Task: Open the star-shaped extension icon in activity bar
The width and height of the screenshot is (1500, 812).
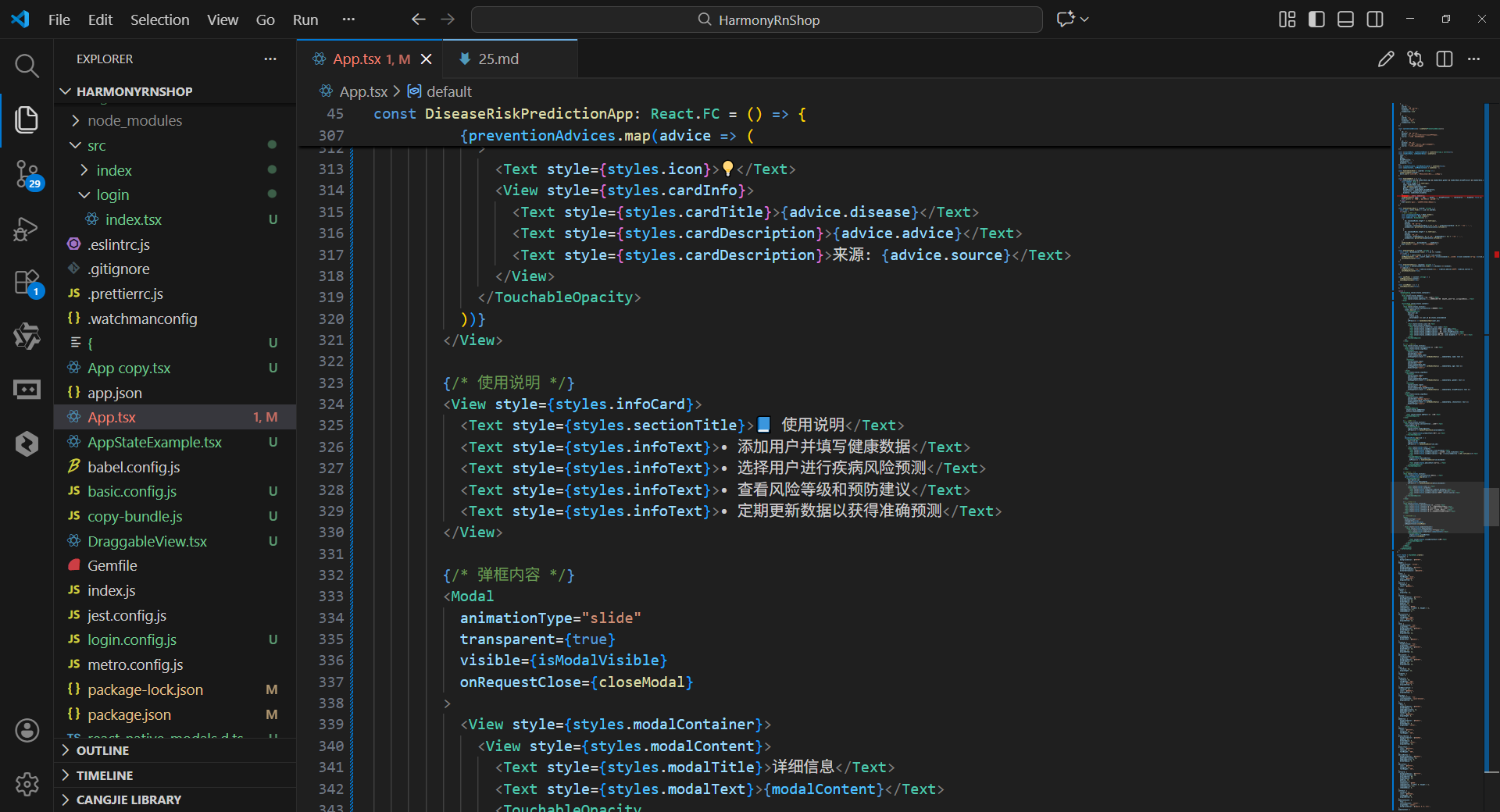Action: (x=27, y=336)
